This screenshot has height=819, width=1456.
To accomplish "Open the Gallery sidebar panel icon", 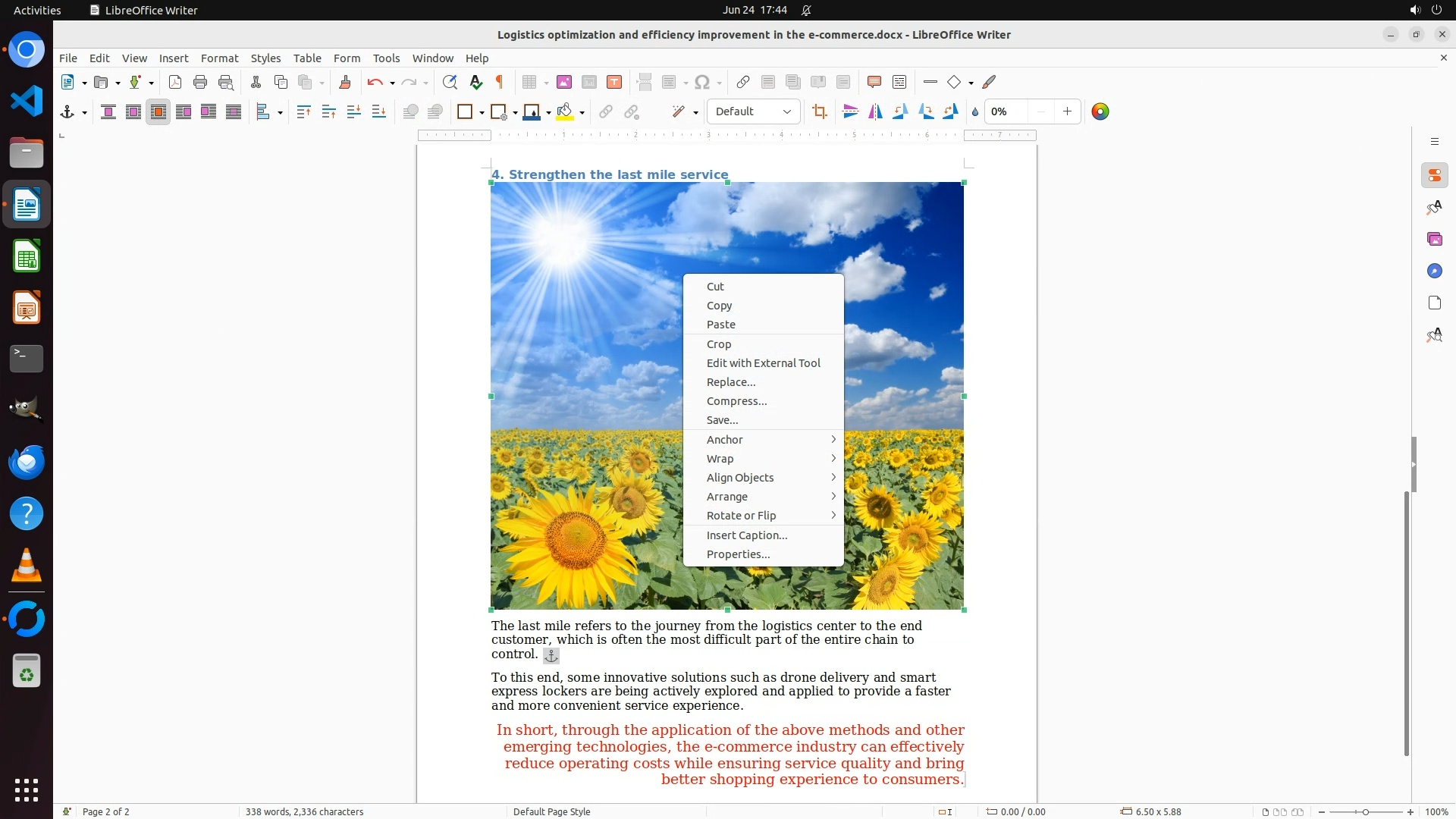I will pyautogui.click(x=1434, y=239).
